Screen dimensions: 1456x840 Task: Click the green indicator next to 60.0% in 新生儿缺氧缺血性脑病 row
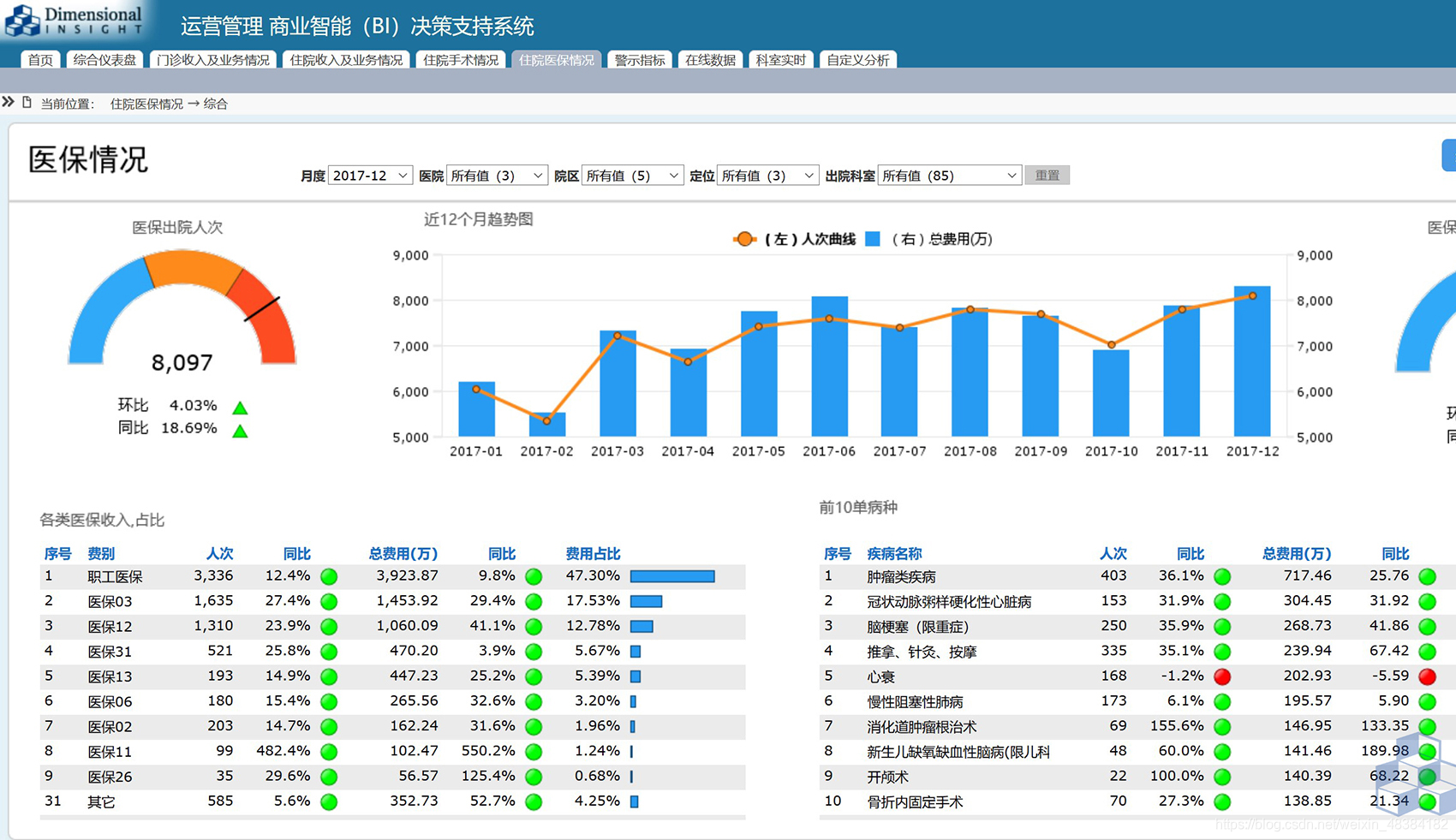point(1222,752)
